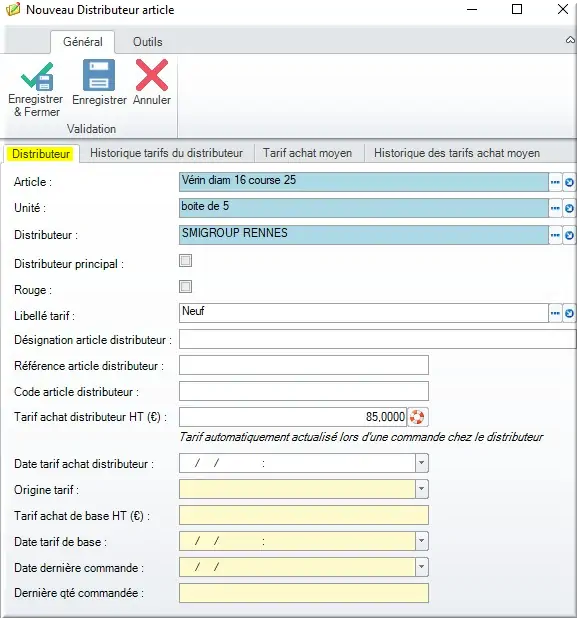Select the Tarif achat moyen tab
Screen dimensions: 577x618
[x=307, y=153]
